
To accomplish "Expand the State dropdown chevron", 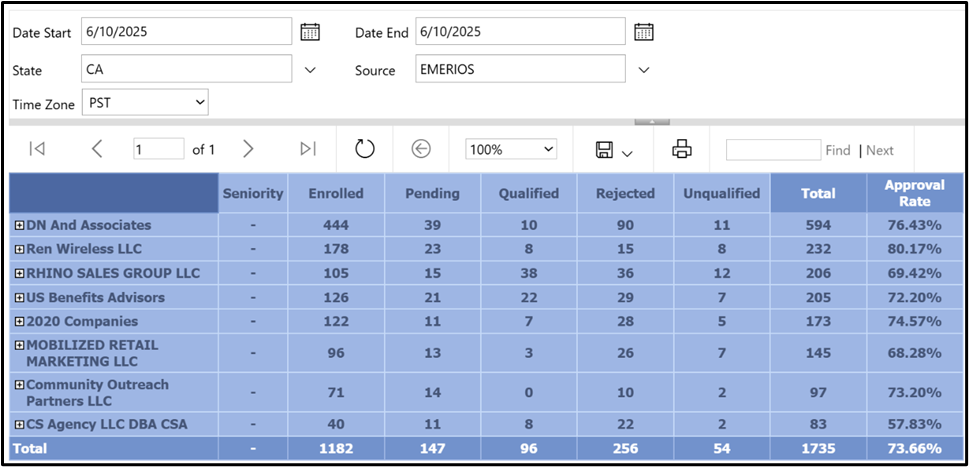I will point(310,70).
